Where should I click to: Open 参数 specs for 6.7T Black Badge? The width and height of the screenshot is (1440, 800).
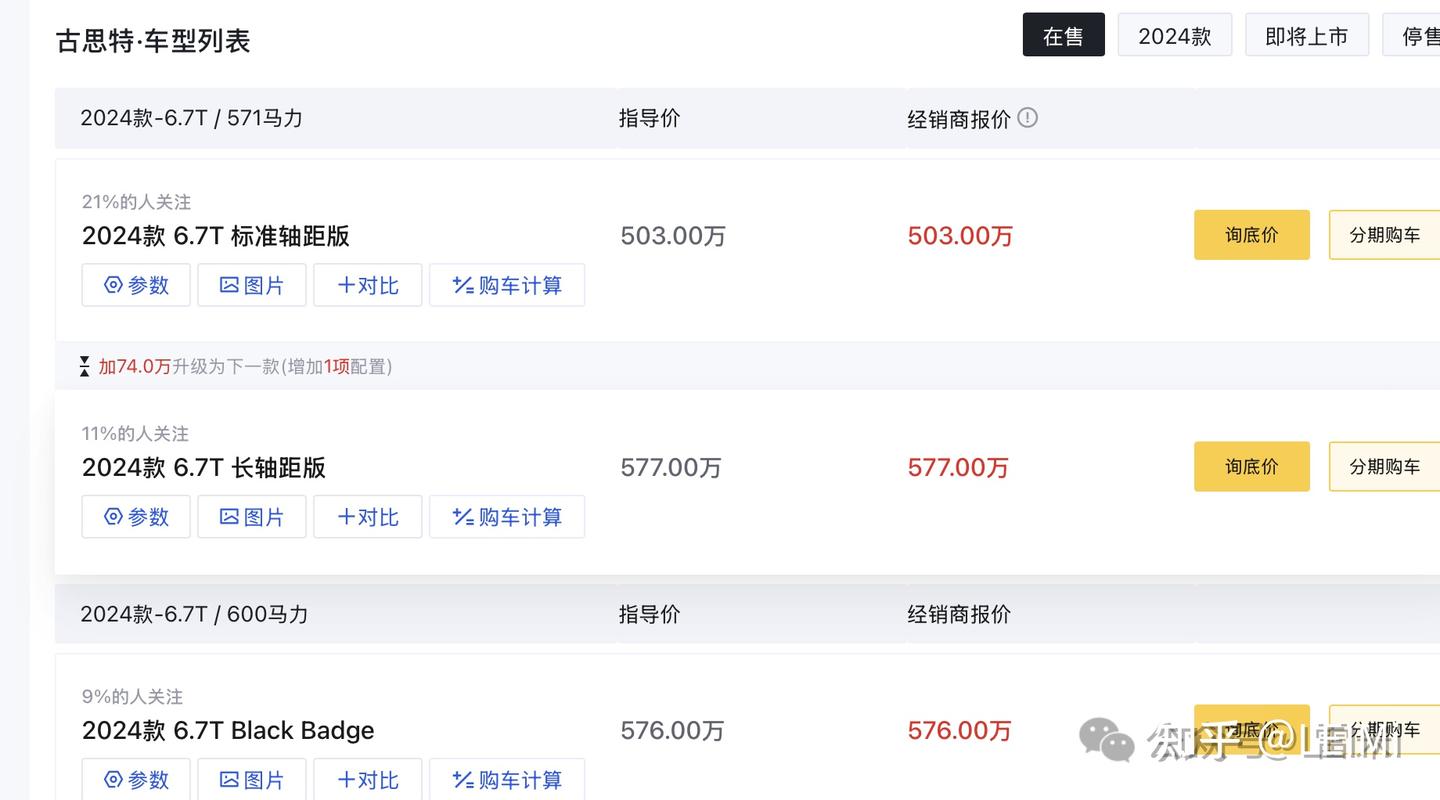coord(136,779)
